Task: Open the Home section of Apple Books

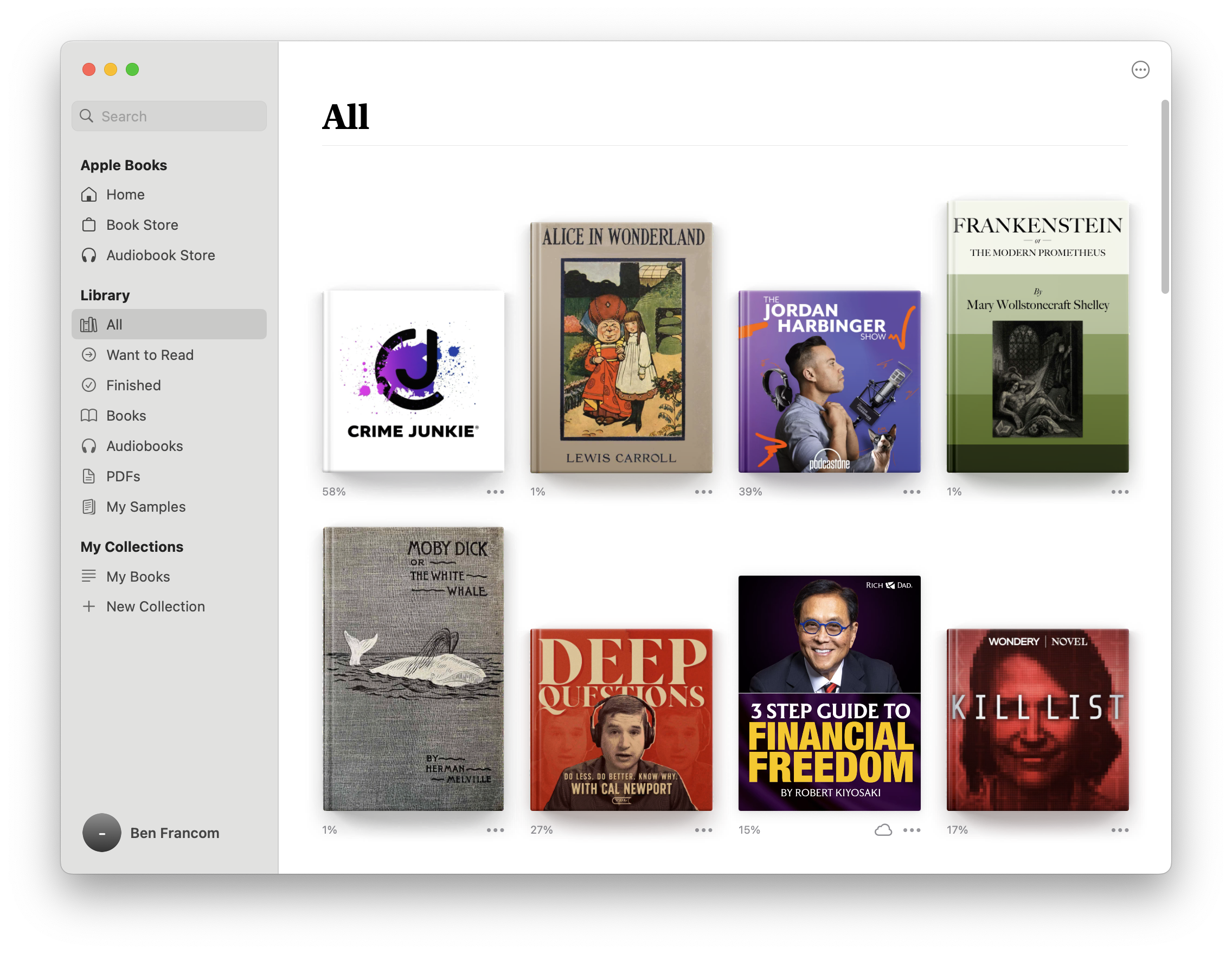Action: (x=125, y=194)
